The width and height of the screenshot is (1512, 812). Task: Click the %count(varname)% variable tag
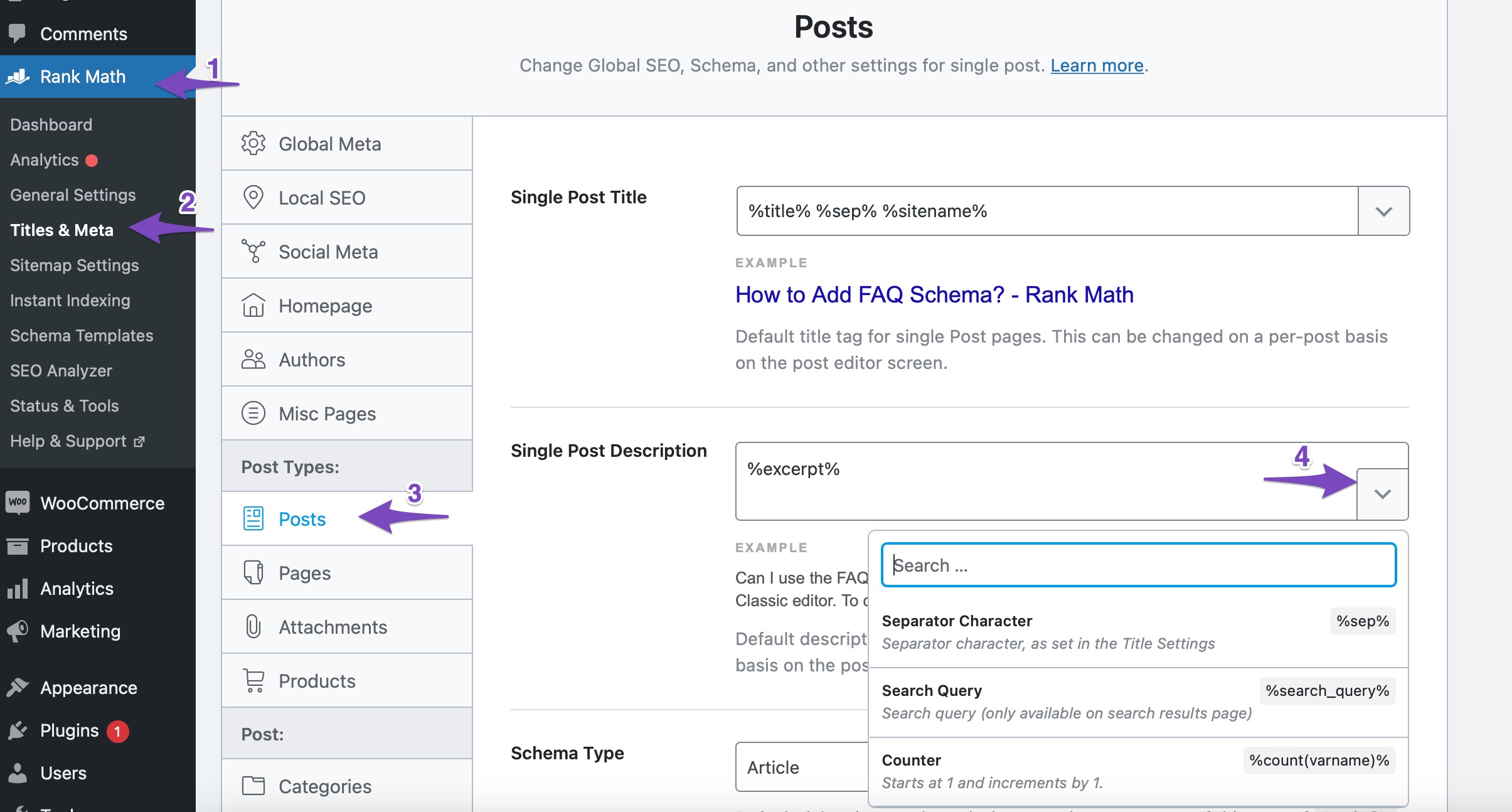pos(1319,760)
